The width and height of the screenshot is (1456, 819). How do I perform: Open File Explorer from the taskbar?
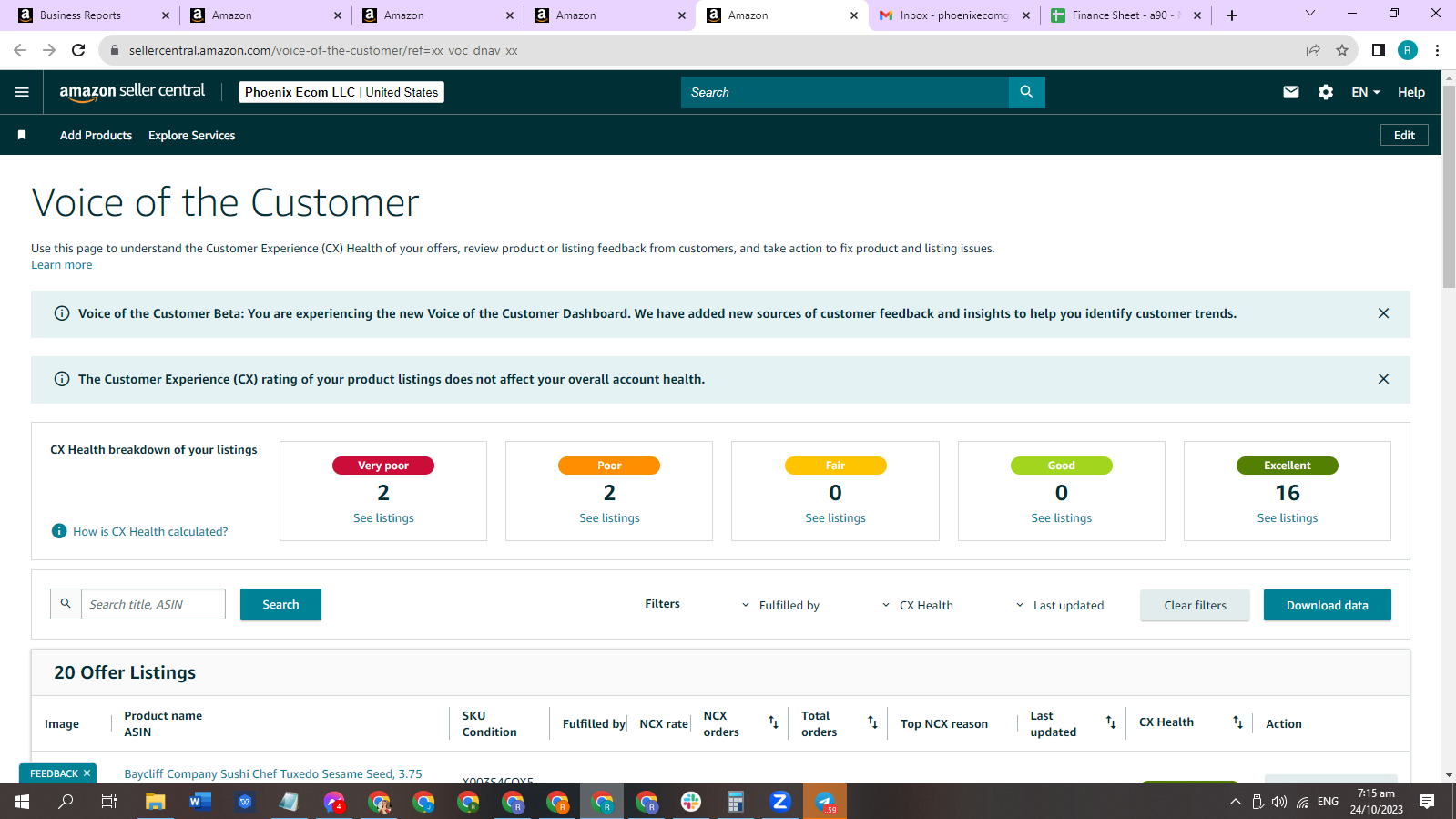click(156, 802)
